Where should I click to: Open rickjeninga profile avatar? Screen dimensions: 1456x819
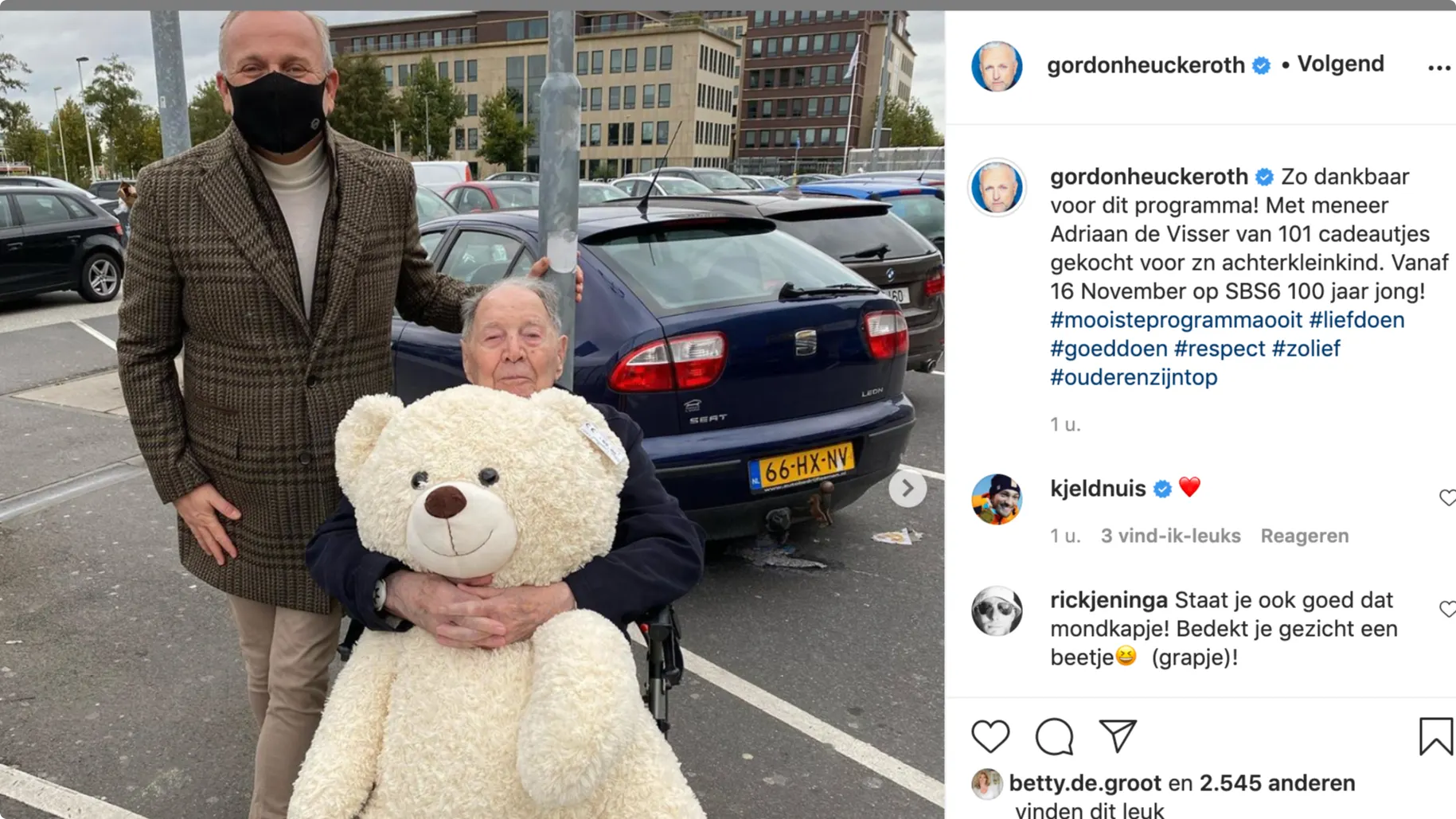pos(997,611)
